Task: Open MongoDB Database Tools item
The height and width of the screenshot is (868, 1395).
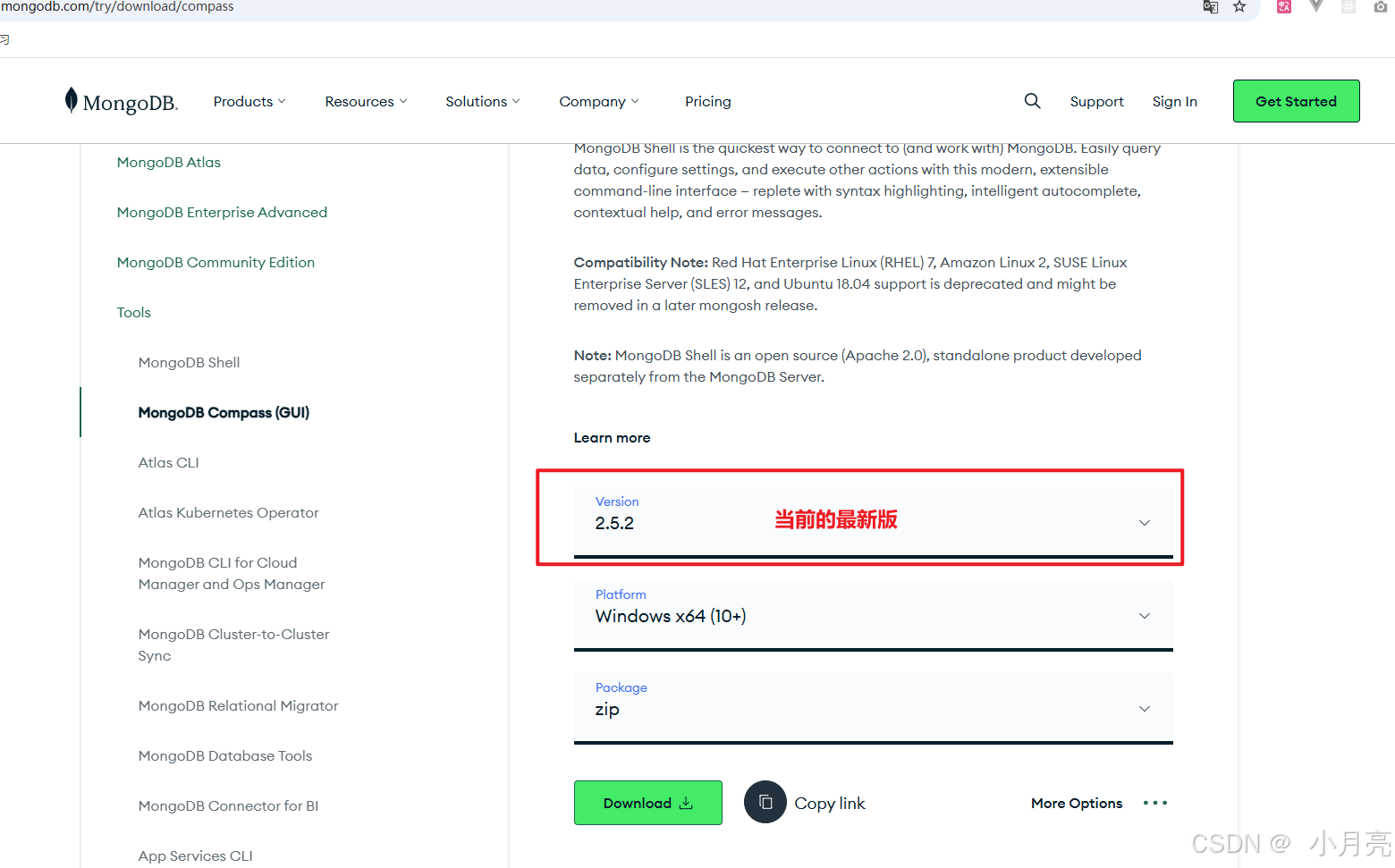Action: tap(225, 755)
